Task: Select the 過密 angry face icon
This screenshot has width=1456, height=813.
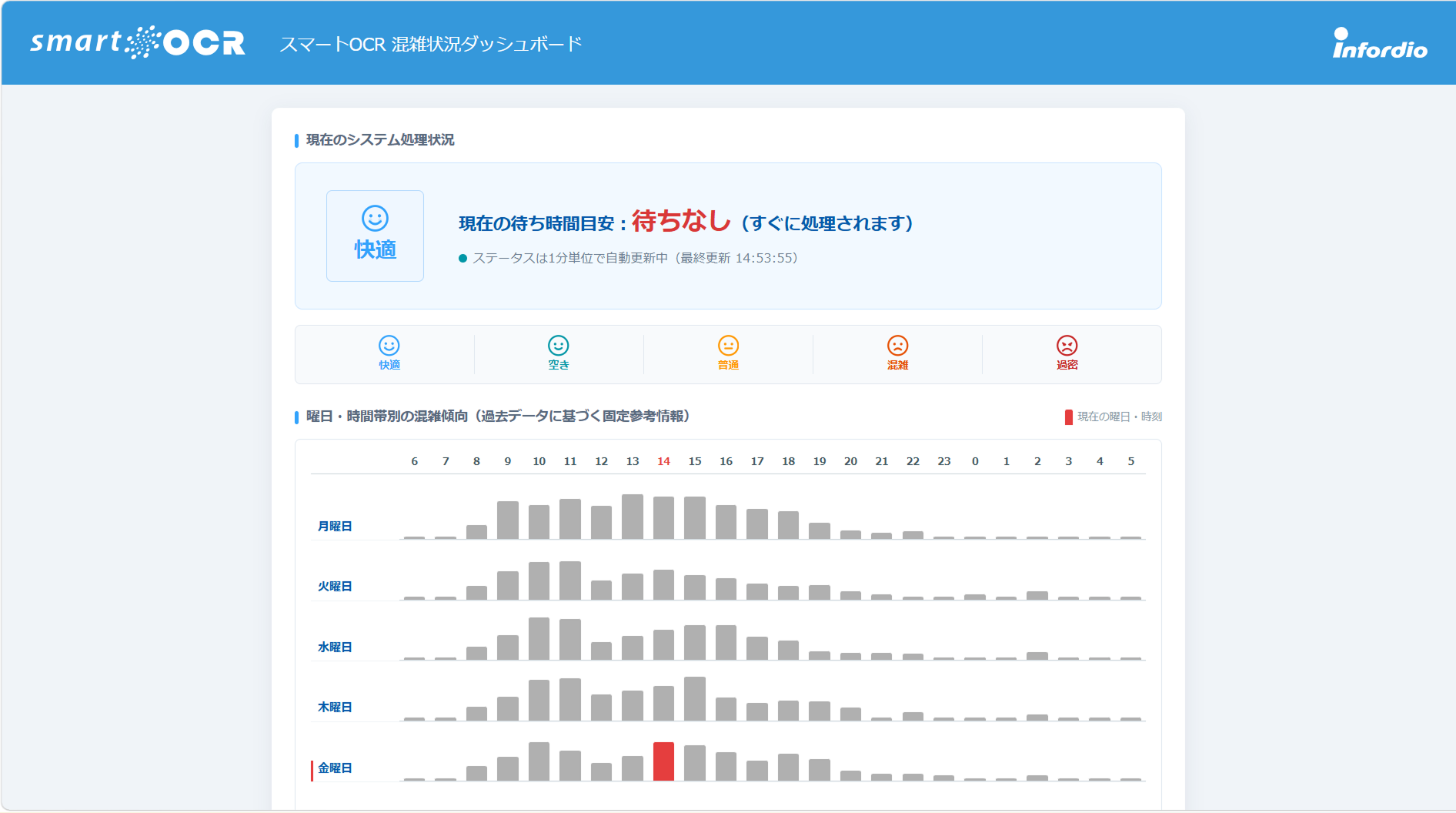Action: coord(1067,345)
